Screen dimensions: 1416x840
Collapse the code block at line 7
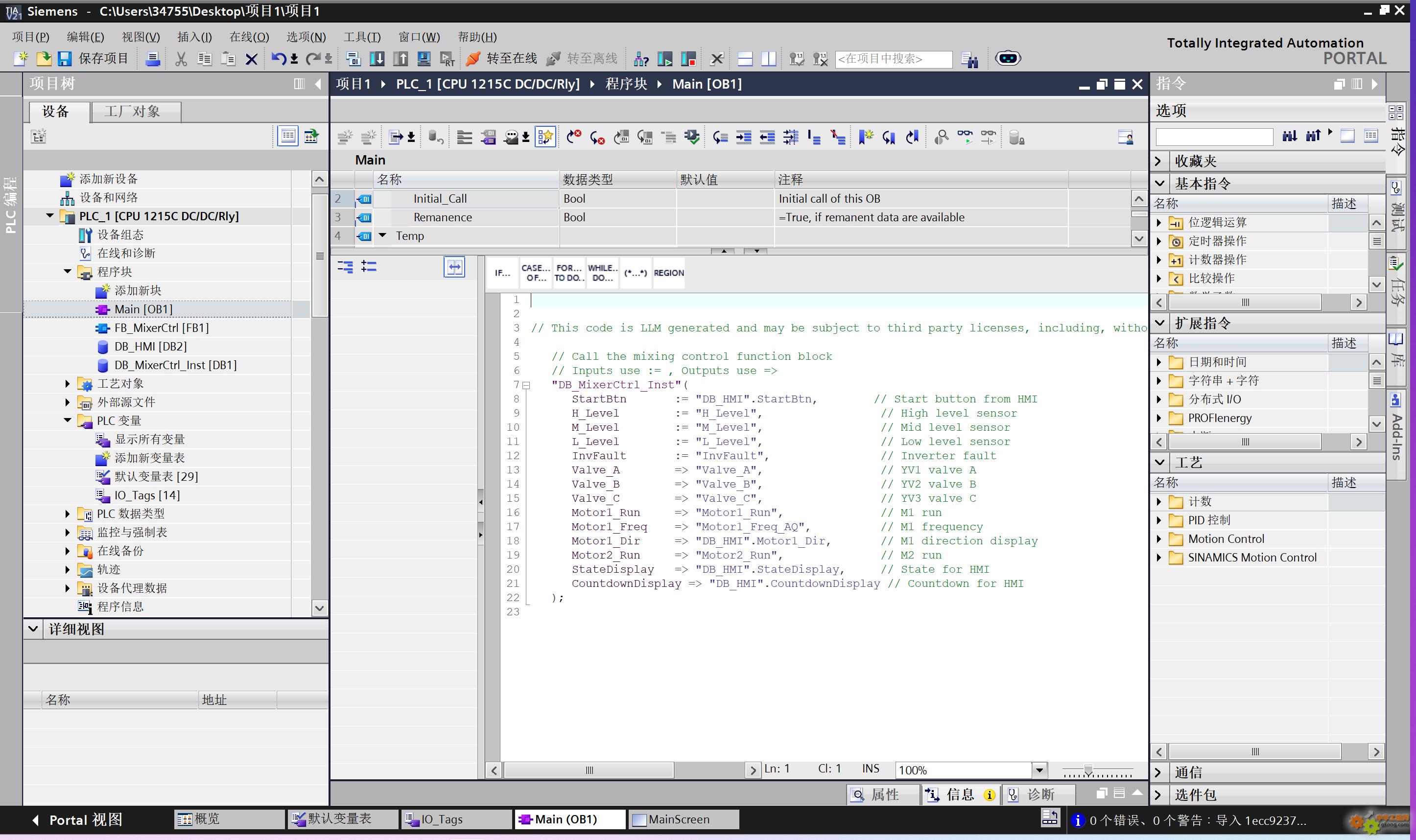coord(526,385)
